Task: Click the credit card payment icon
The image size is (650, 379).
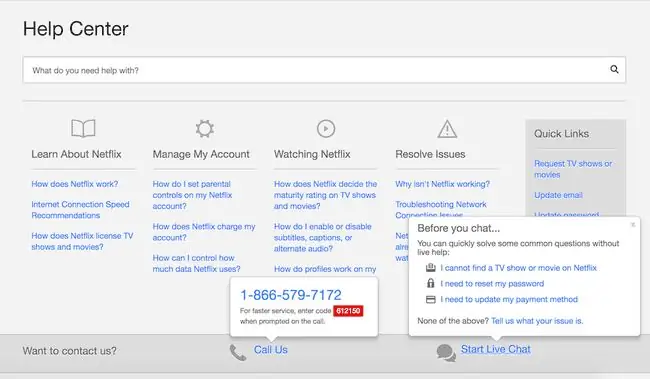Action: [431, 299]
